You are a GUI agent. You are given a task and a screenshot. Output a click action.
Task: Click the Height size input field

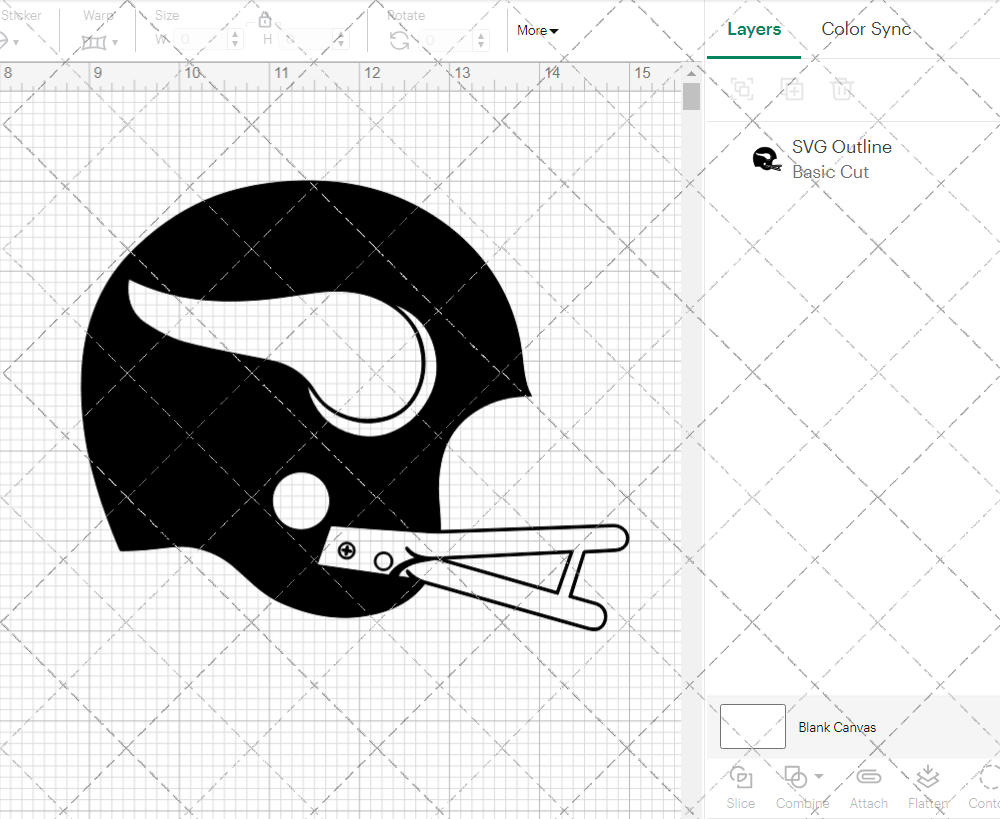click(307, 40)
